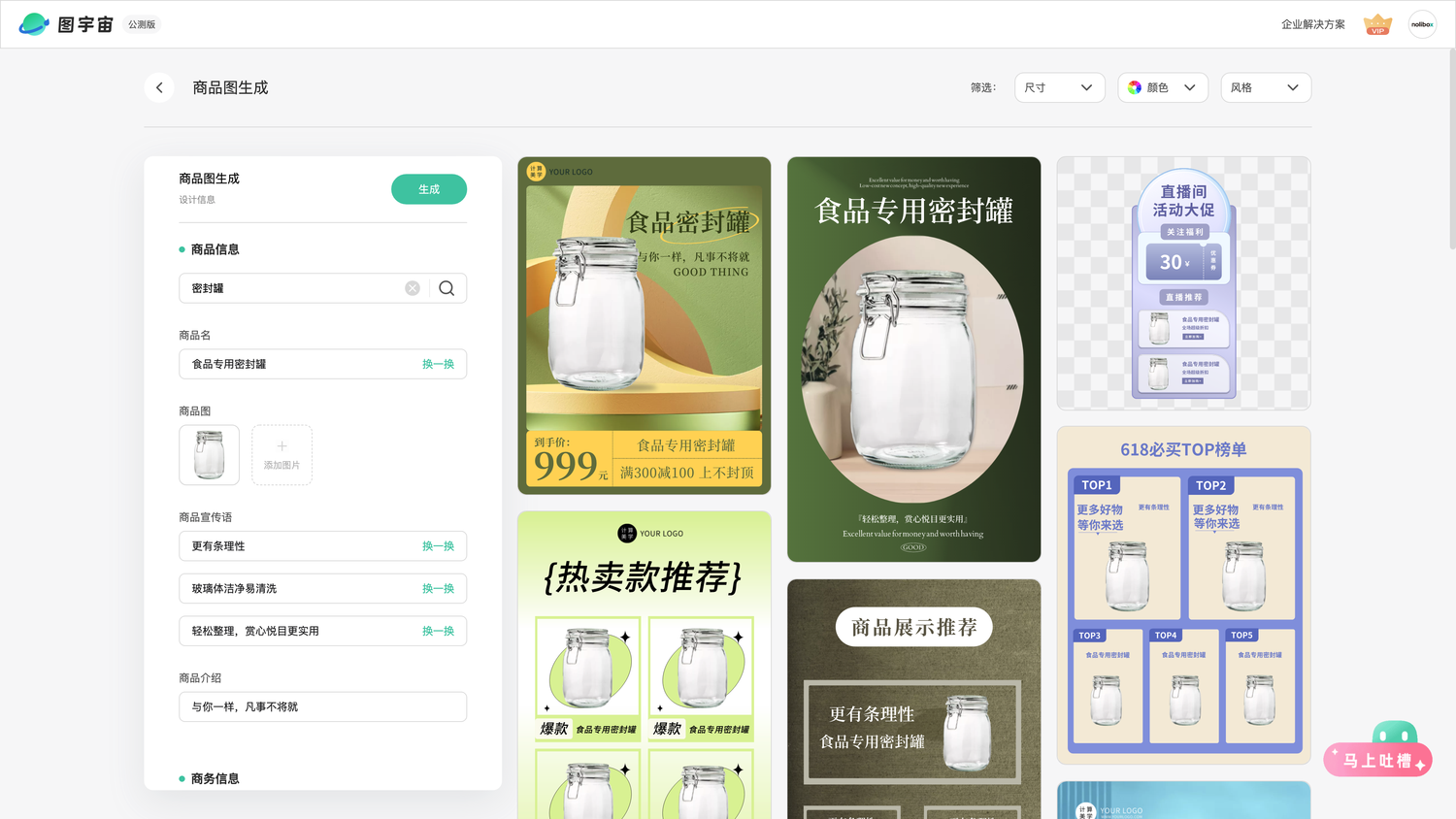Click 换一换 next to 食品专用密封罐
Screen dimensions: 1456x819
point(438,364)
